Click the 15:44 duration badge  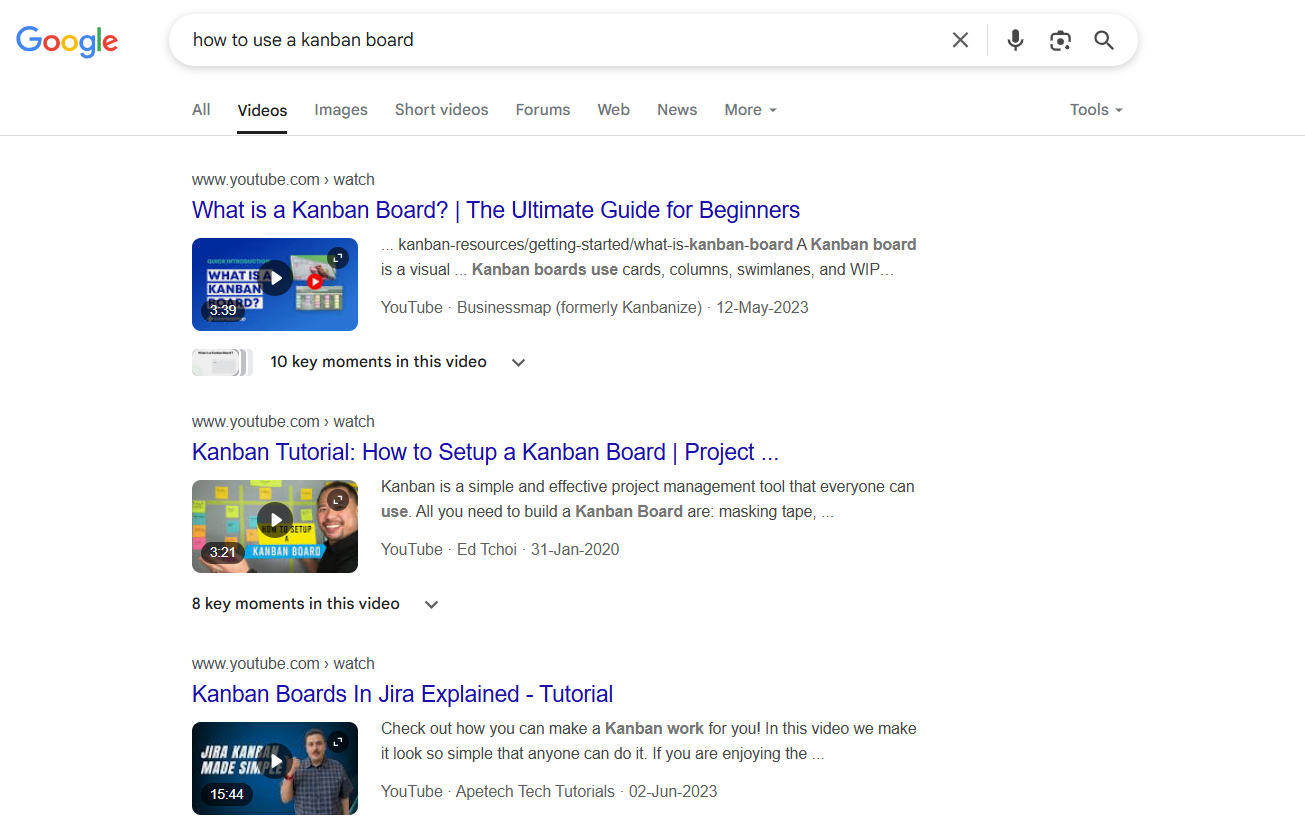227,795
